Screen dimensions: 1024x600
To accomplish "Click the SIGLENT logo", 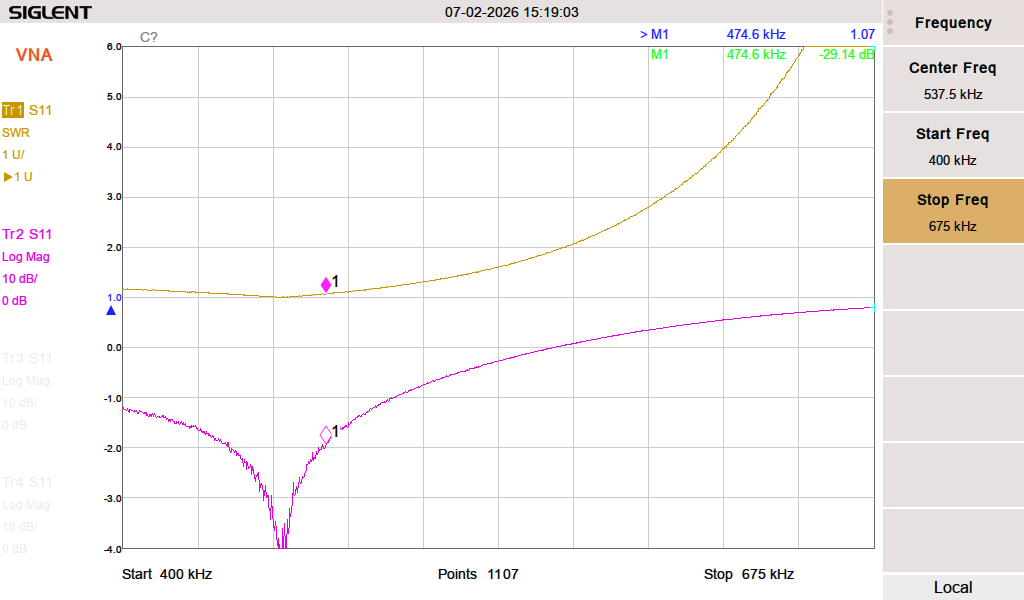I will [50, 13].
